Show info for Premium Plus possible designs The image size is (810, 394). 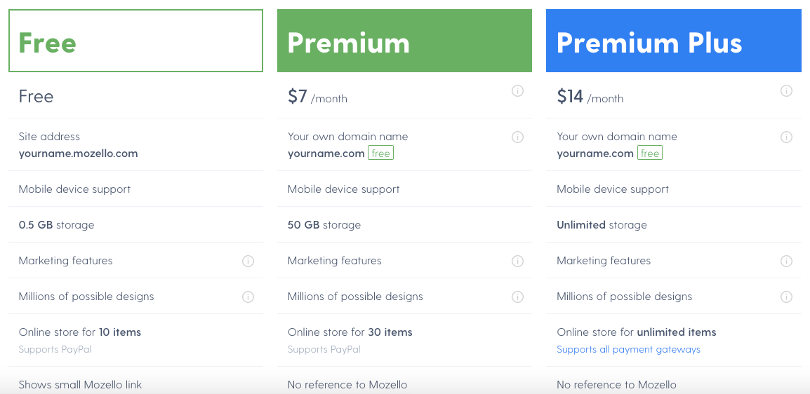point(786,296)
